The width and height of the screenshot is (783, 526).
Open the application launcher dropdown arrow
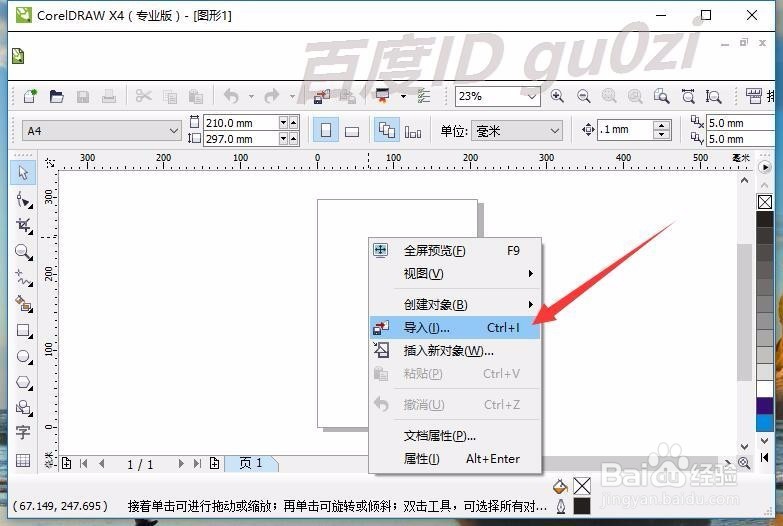[403, 96]
